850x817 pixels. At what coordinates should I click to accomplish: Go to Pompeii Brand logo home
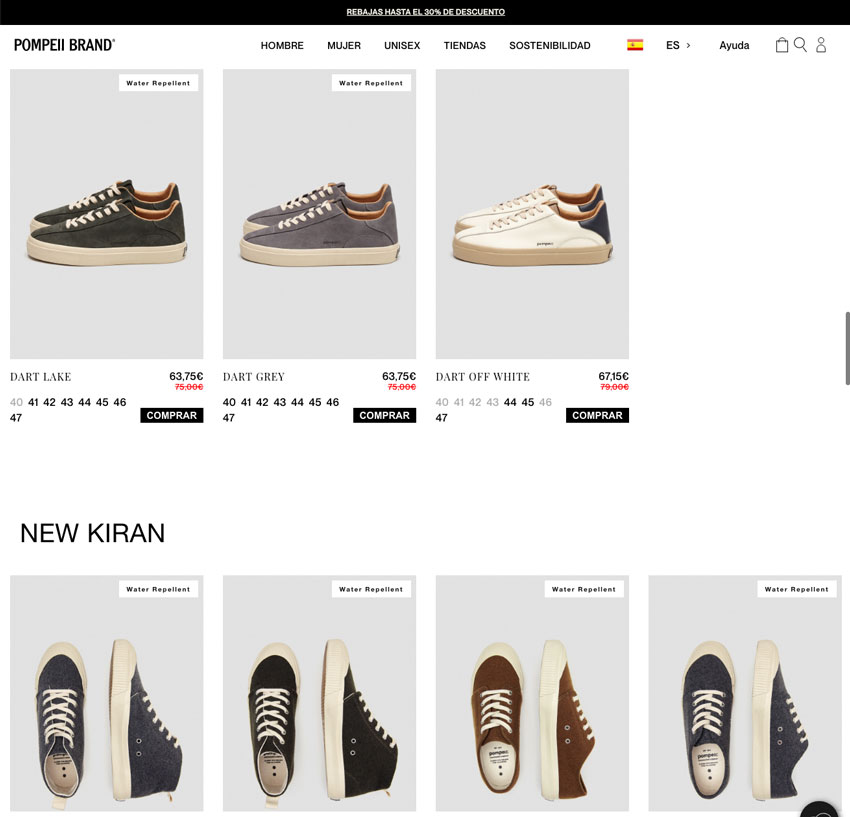click(x=65, y=45)
